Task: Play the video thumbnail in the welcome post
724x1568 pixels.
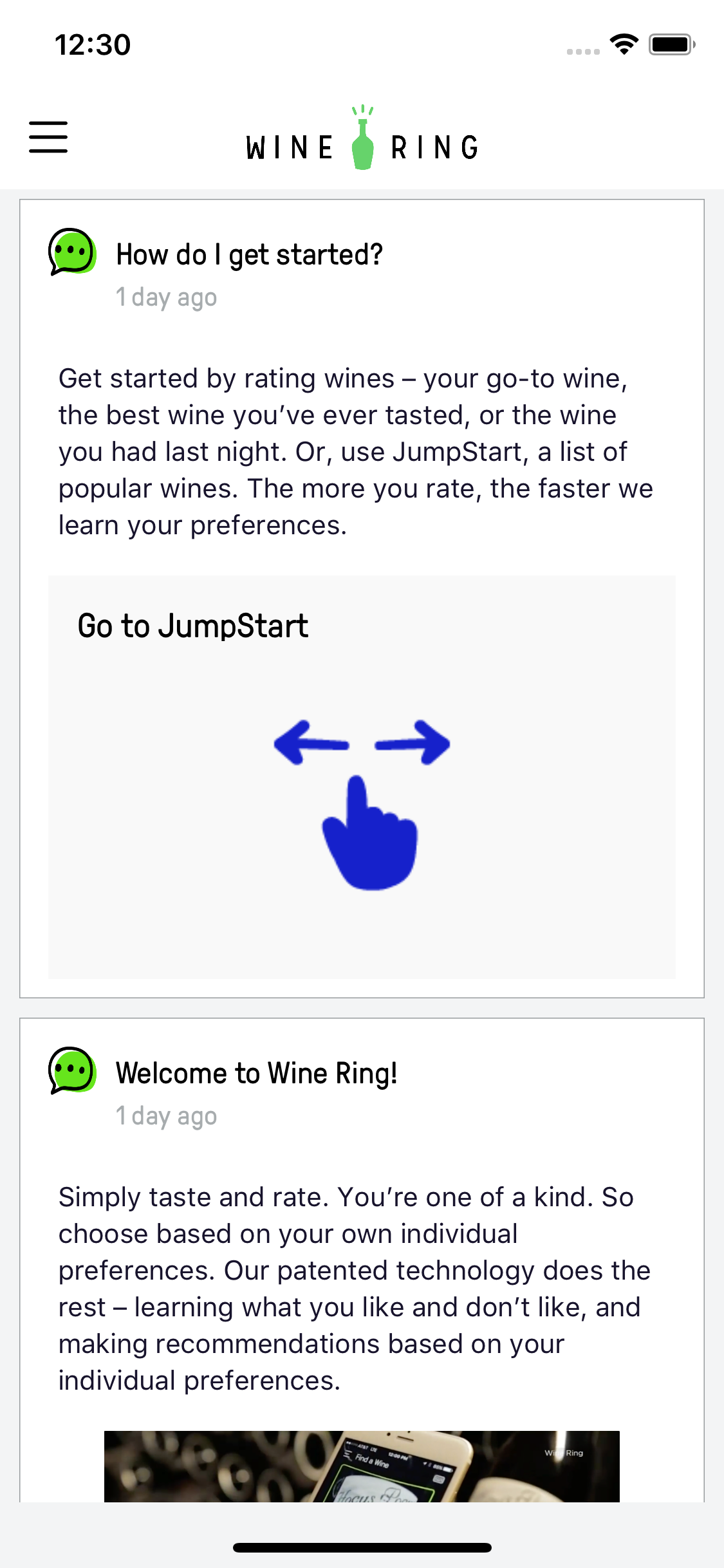Action: pyautogui.click(x=362, y=1466)
